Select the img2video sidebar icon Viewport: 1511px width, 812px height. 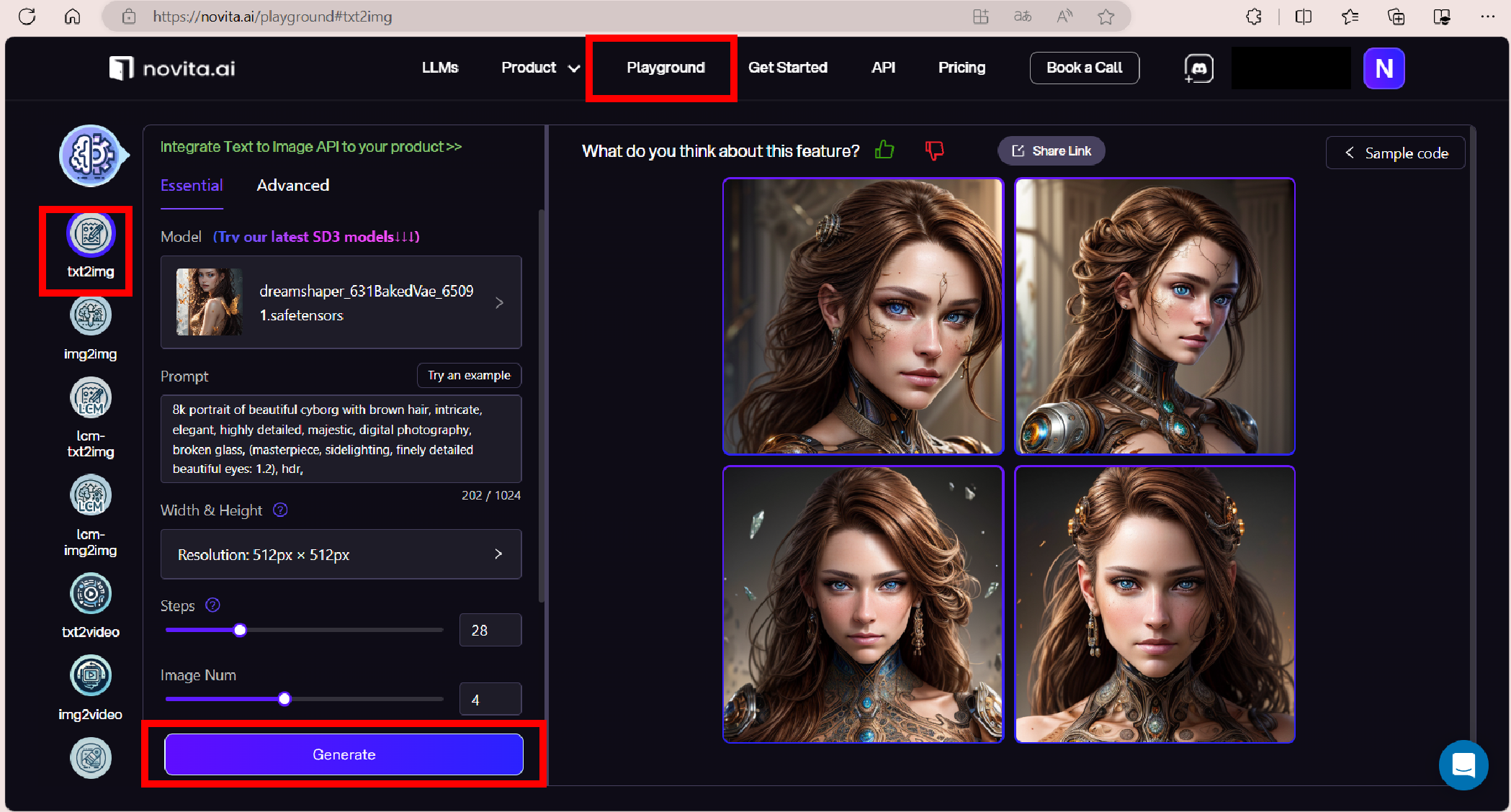pos(91,676)
